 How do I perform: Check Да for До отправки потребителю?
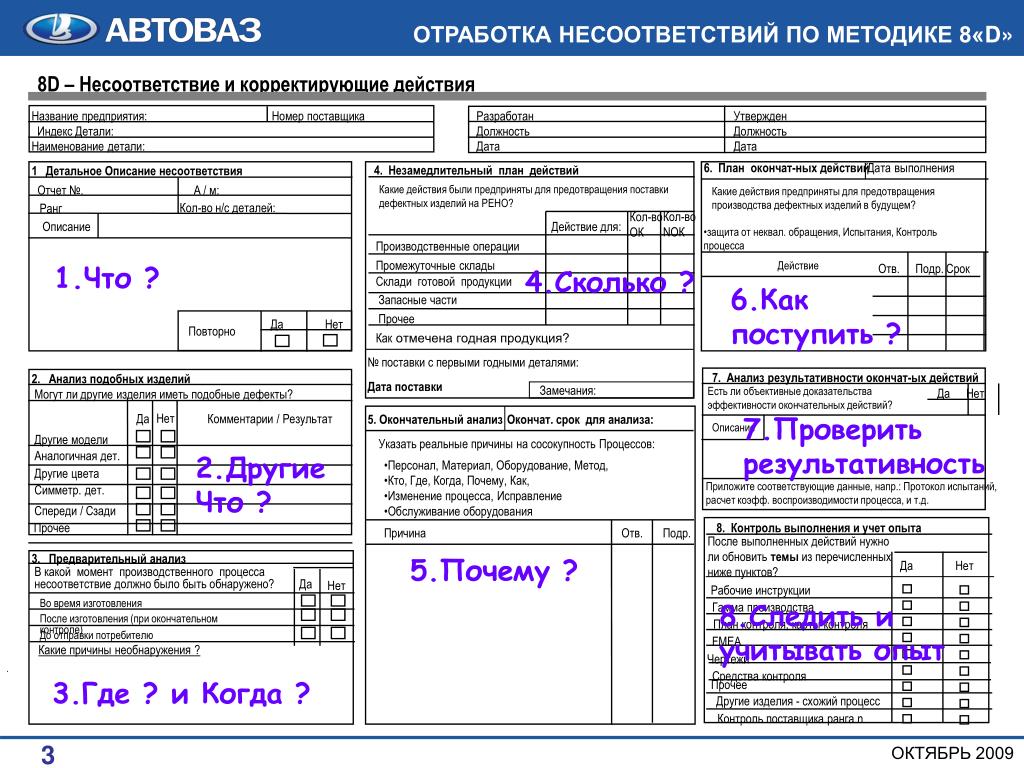pos(308,632)
